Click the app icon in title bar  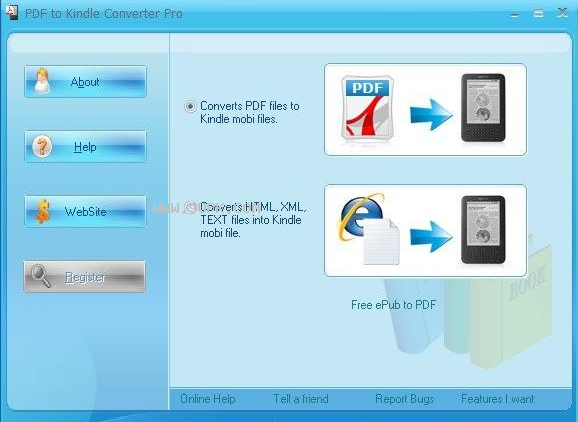[12, 13]
